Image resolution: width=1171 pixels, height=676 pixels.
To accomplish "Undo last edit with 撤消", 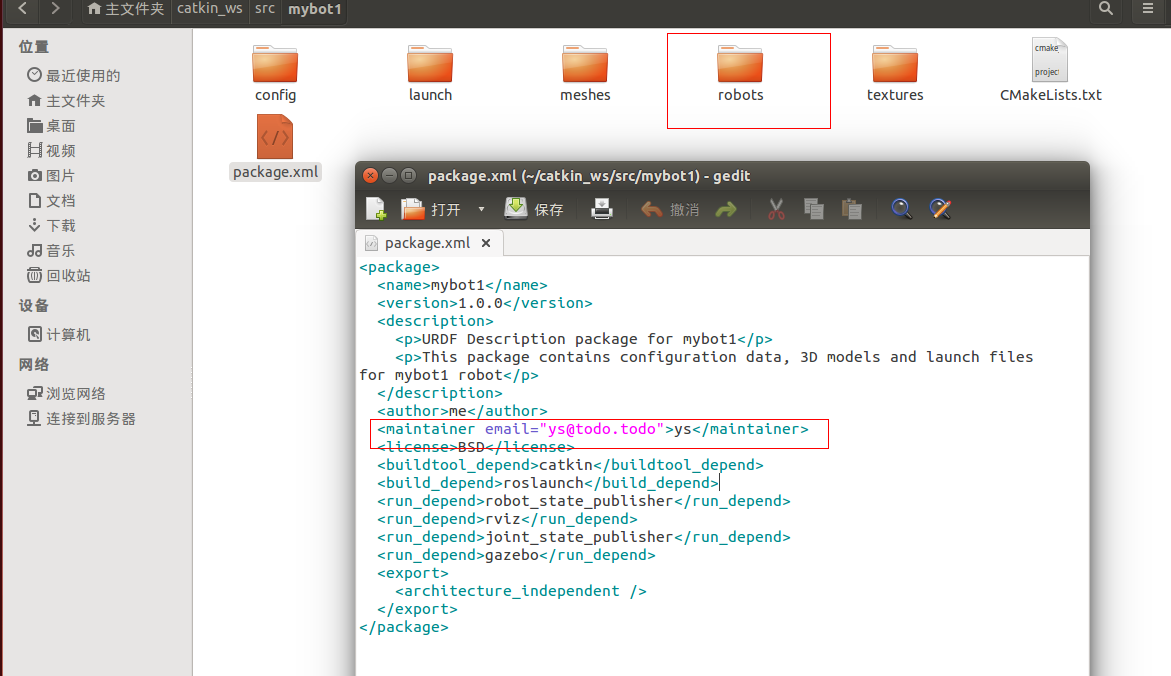I will [670, 209].
